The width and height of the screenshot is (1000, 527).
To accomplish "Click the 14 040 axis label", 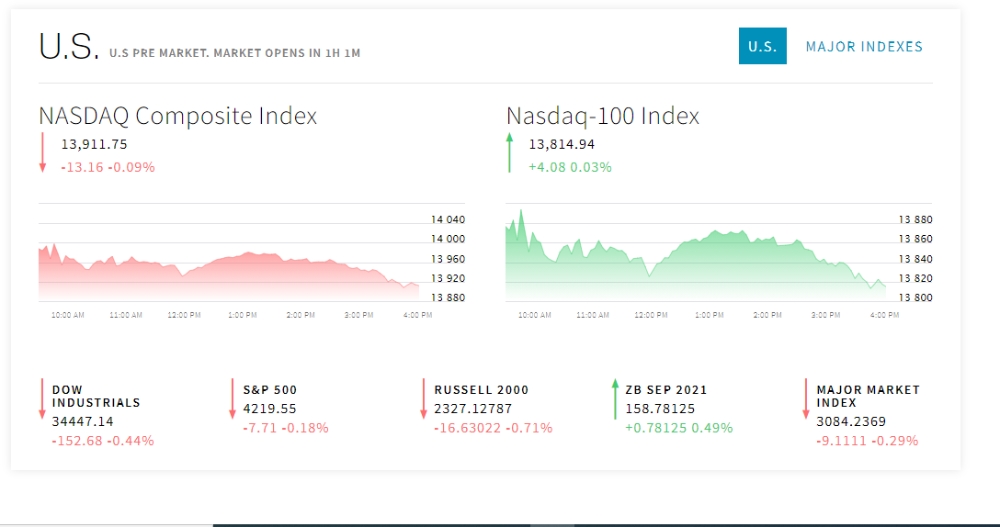I will coord(448,219).
